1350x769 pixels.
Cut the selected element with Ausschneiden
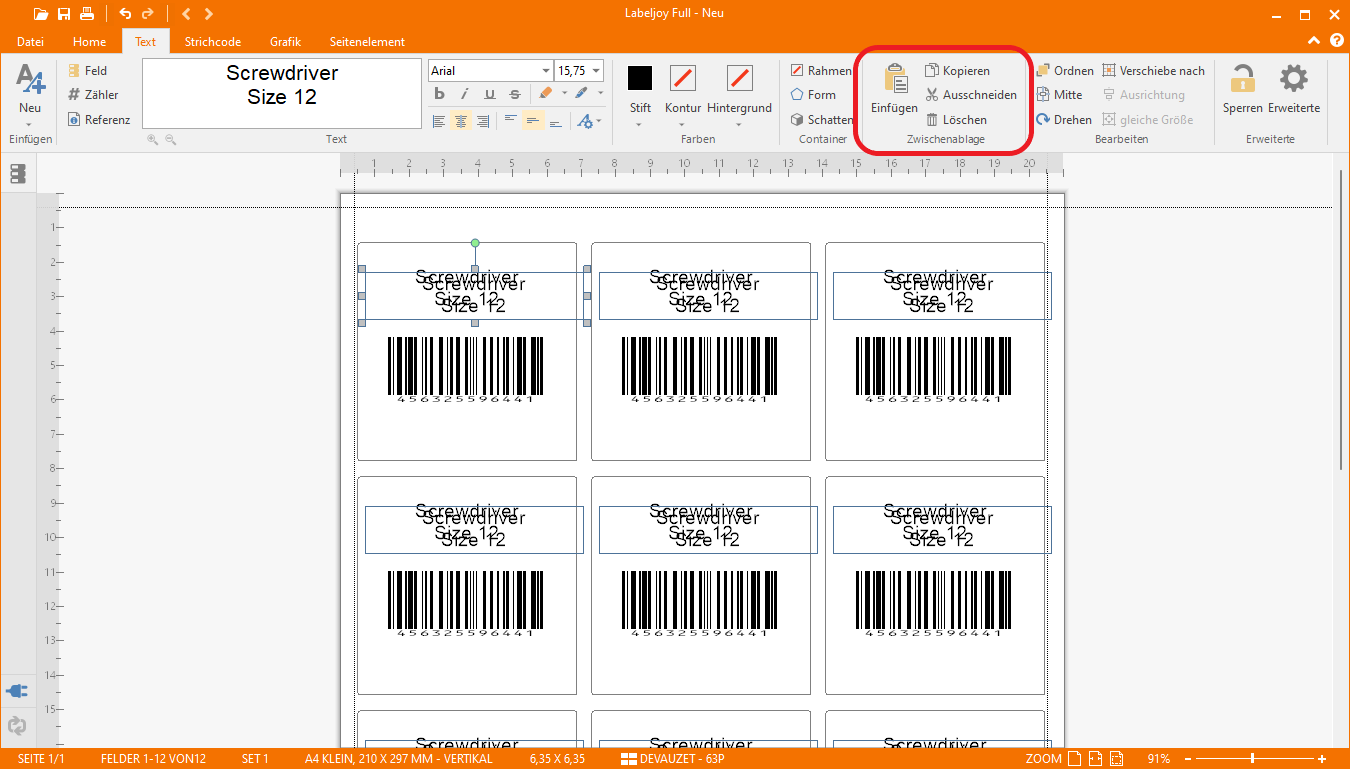(x=971, y=95)
